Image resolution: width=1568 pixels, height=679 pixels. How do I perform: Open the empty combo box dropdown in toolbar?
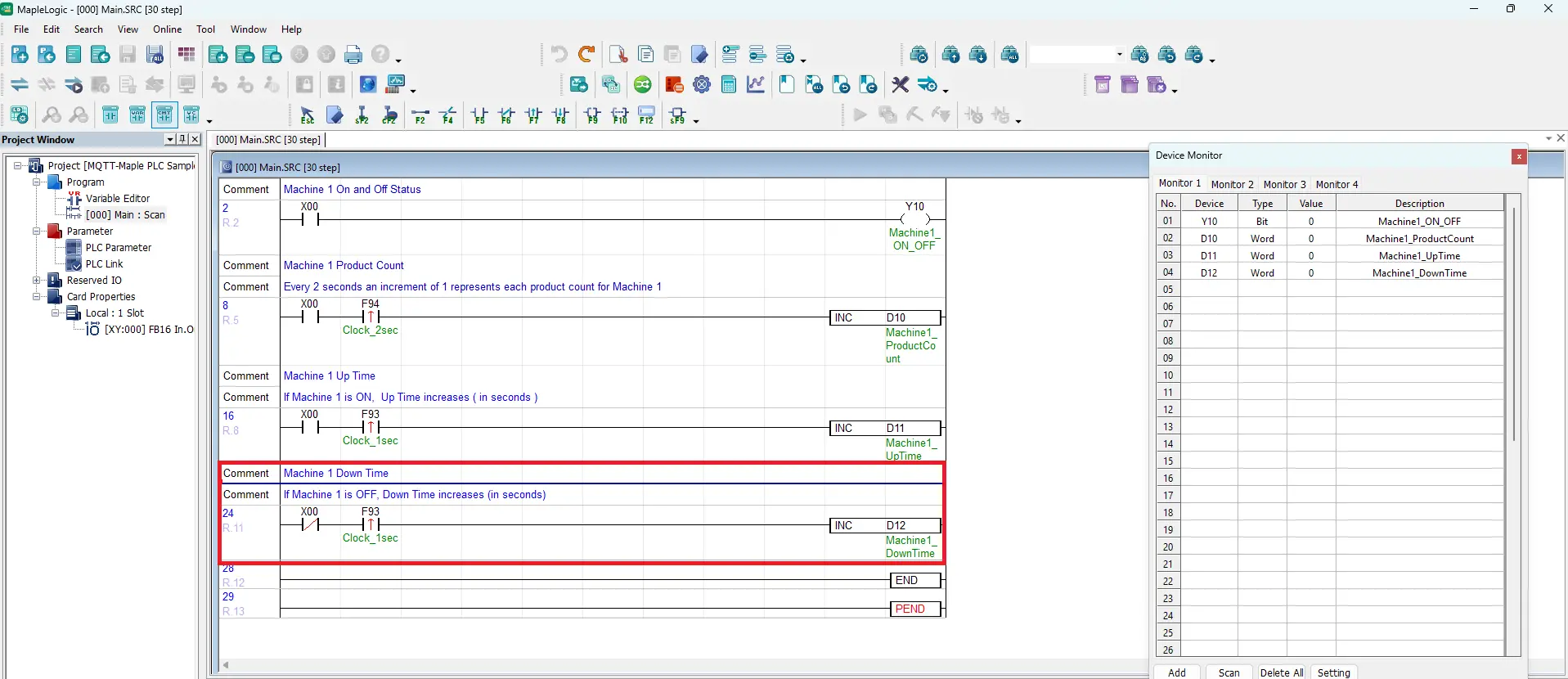(x=1119, y=55)
